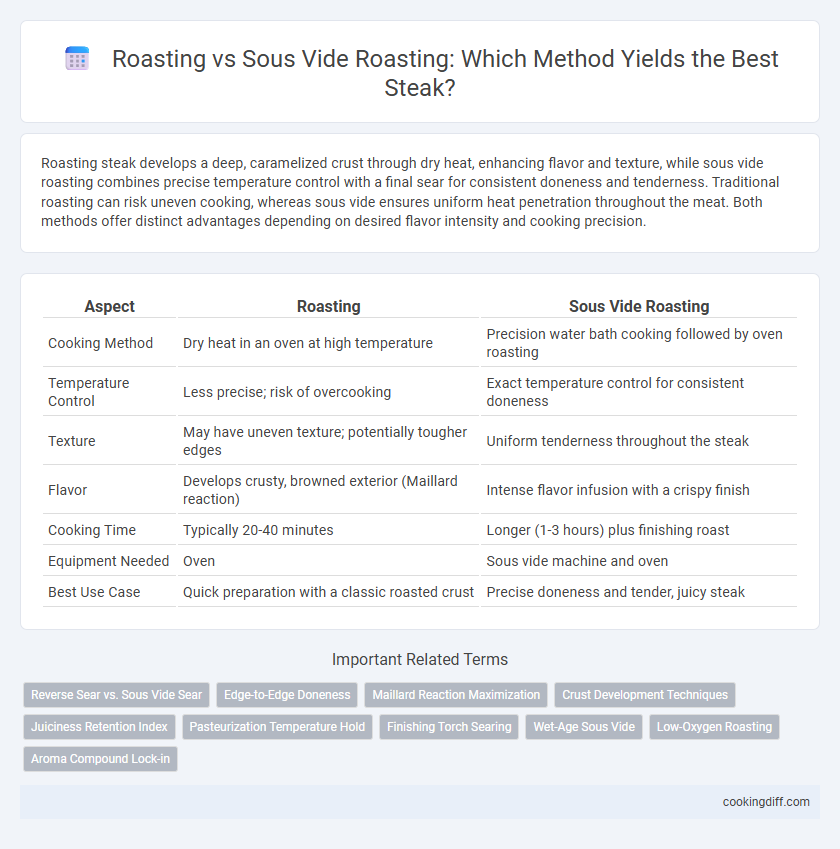Open the Maillard Reaction Maximization tag
This screenshot has height=849, width=840.
[456, 695]
